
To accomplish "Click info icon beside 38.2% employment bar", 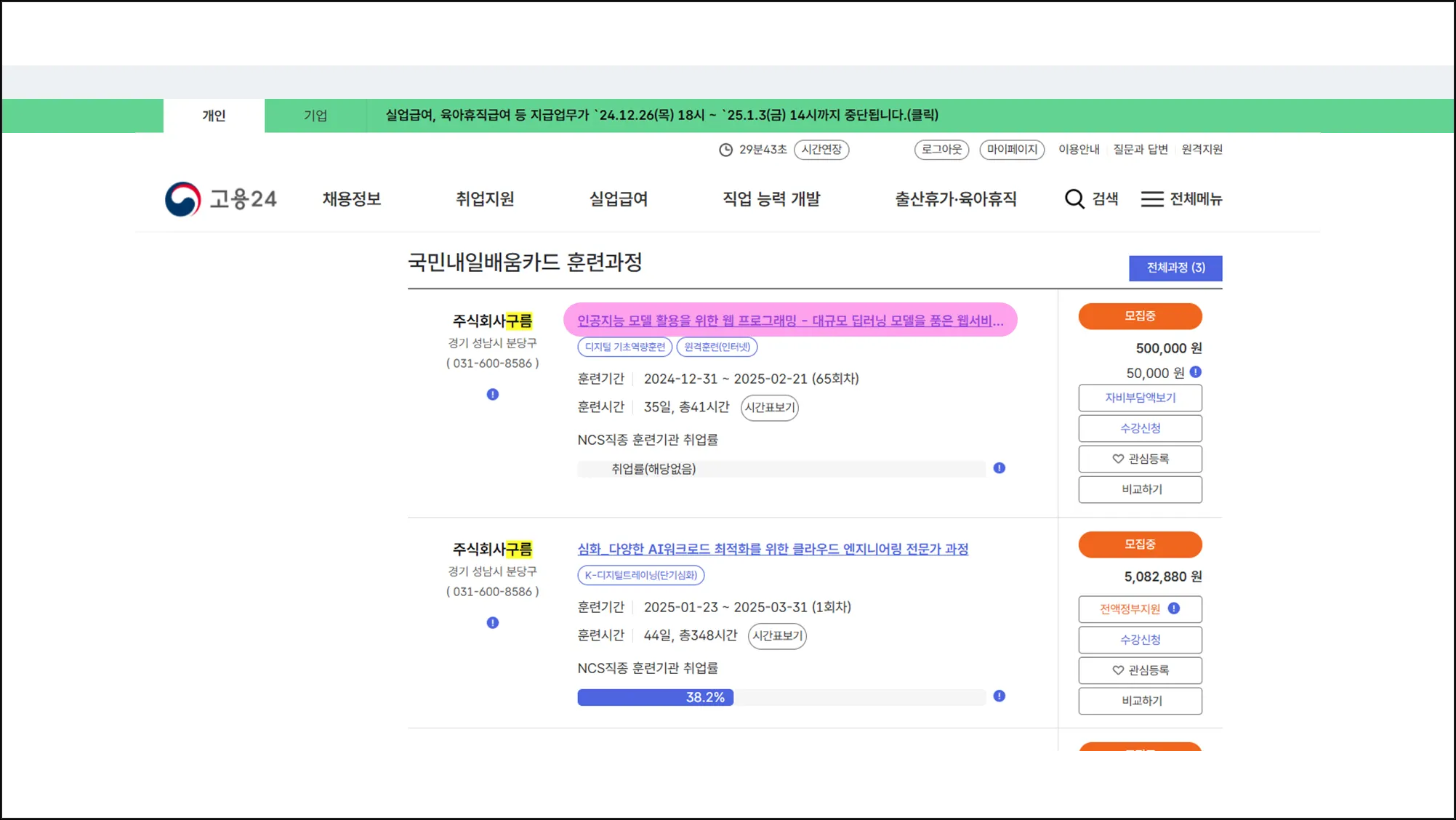I will point(1000,696).
